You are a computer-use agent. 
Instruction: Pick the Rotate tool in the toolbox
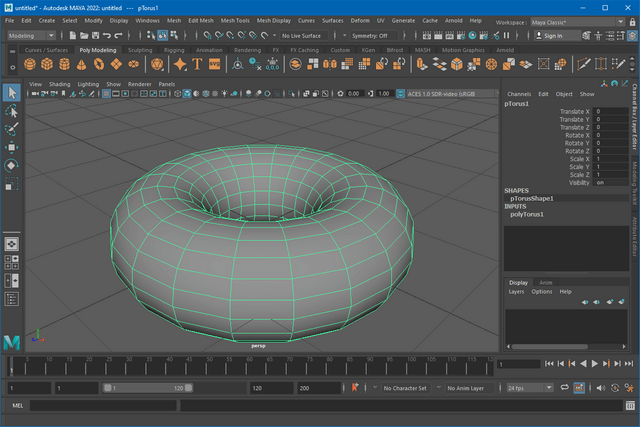(12, 165)
